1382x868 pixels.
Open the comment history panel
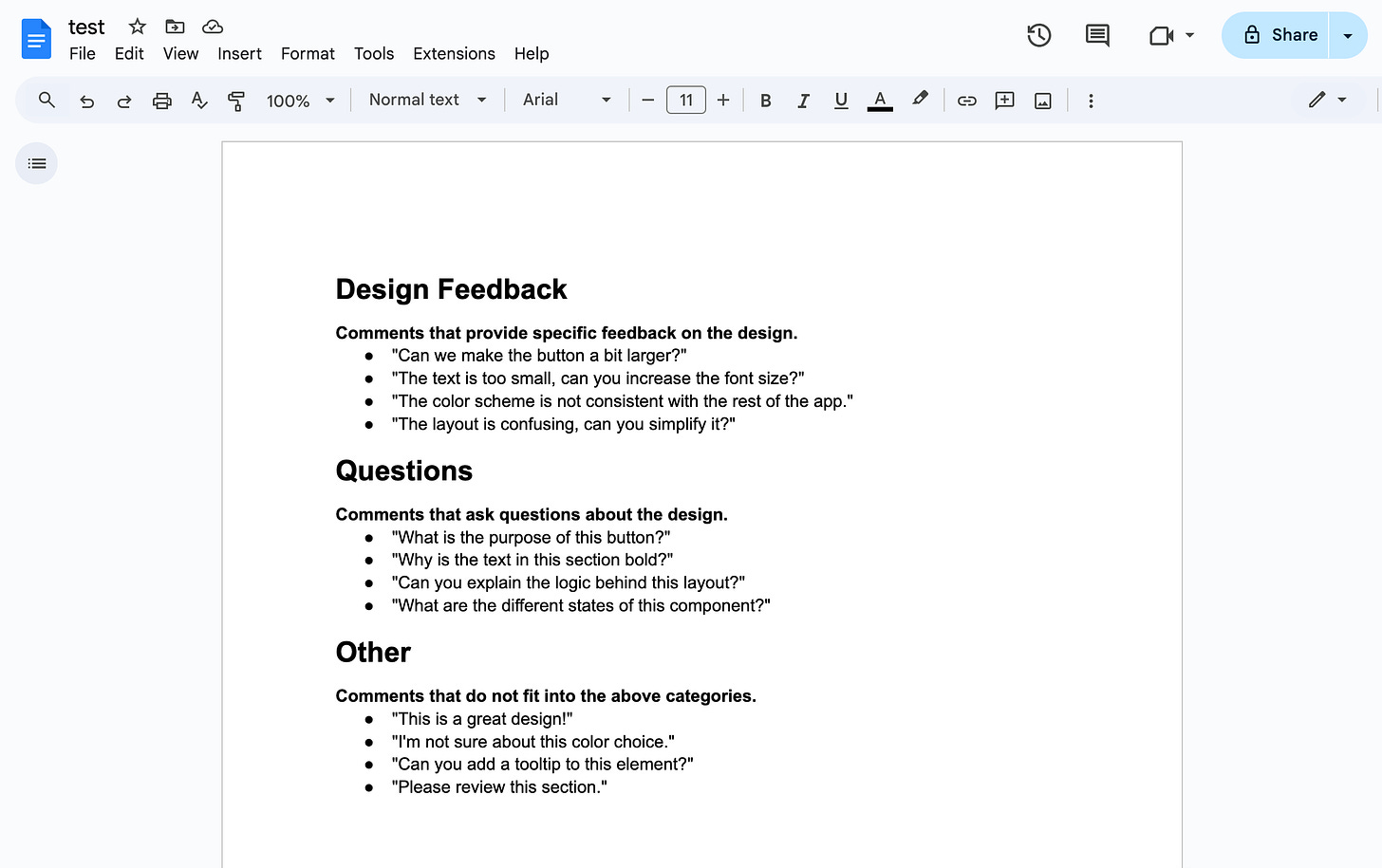(1097, 34)
